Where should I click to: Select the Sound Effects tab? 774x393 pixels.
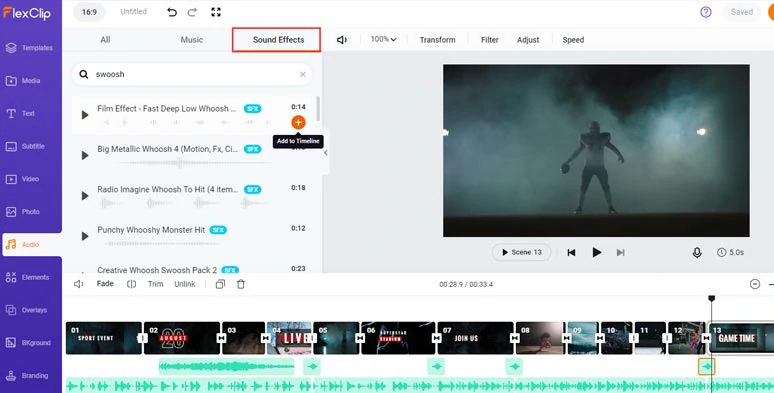[278, 39]
